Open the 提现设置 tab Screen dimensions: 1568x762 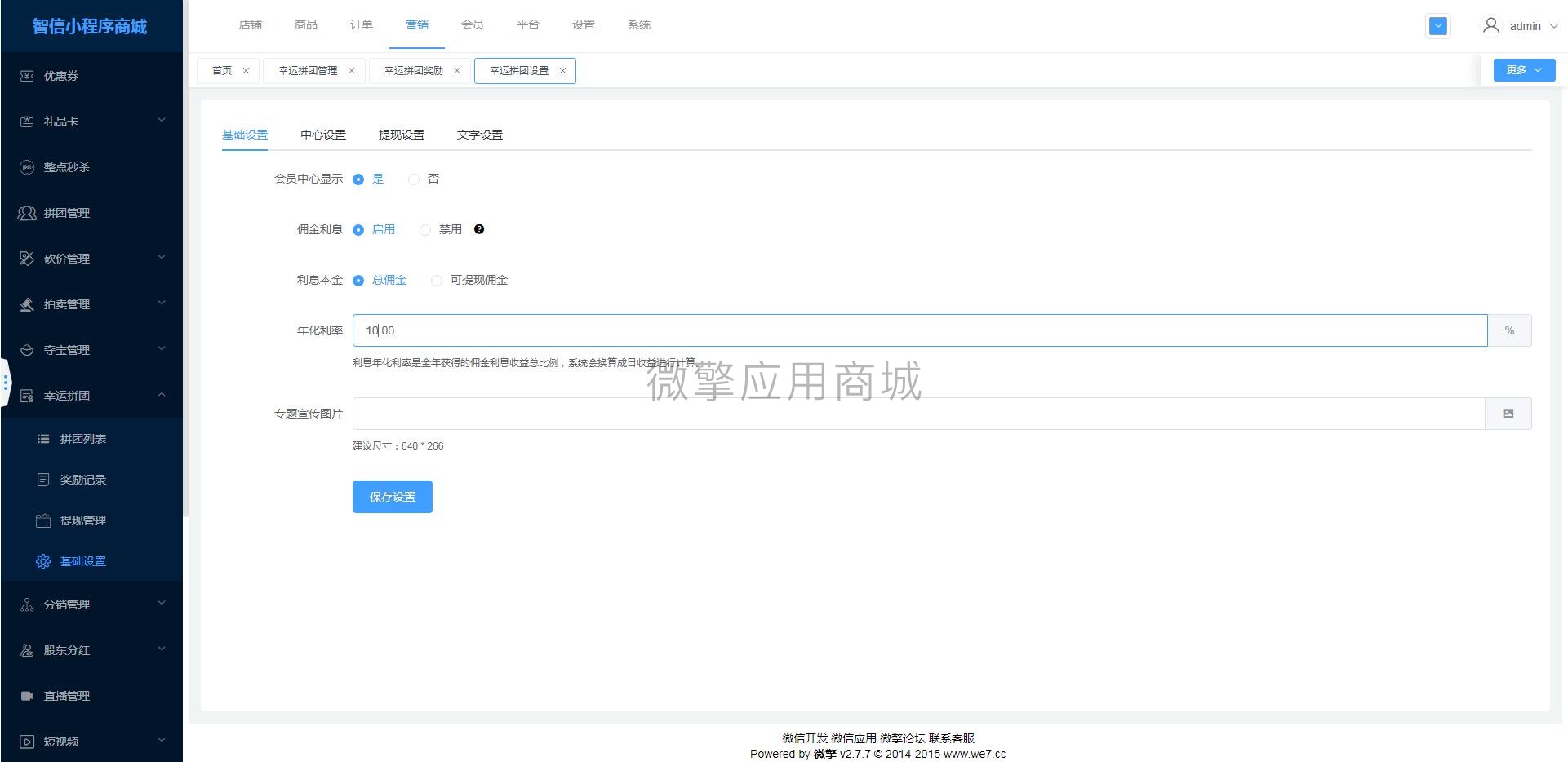tap(402, 135)
